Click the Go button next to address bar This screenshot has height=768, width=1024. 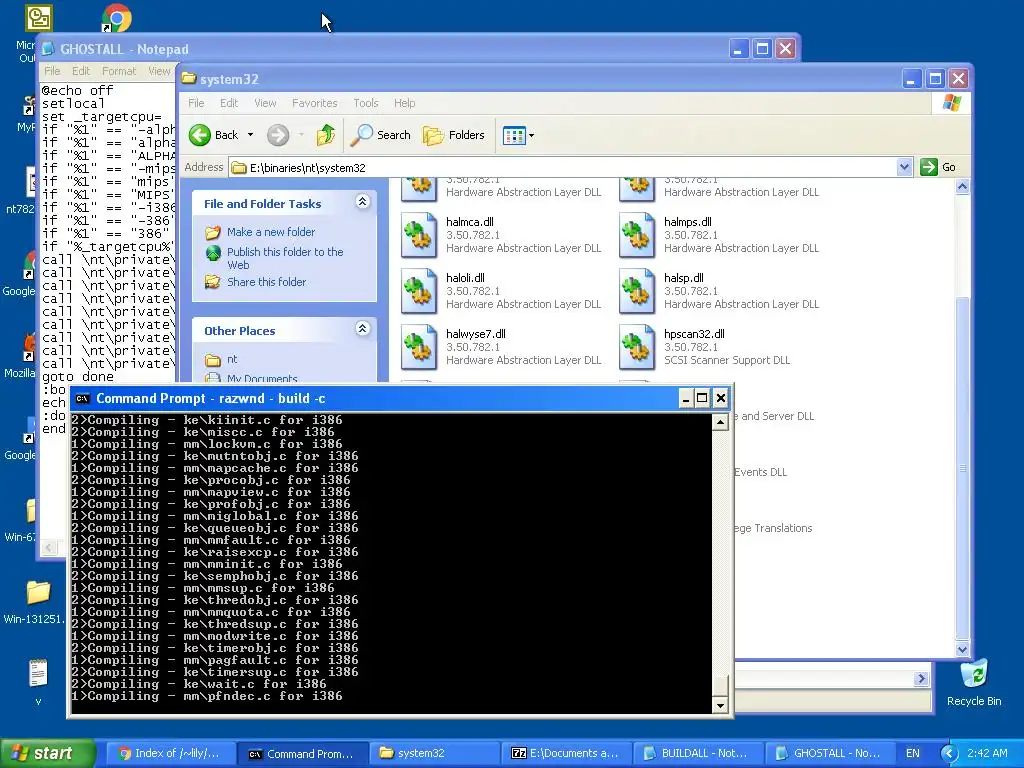coord(938,167)
